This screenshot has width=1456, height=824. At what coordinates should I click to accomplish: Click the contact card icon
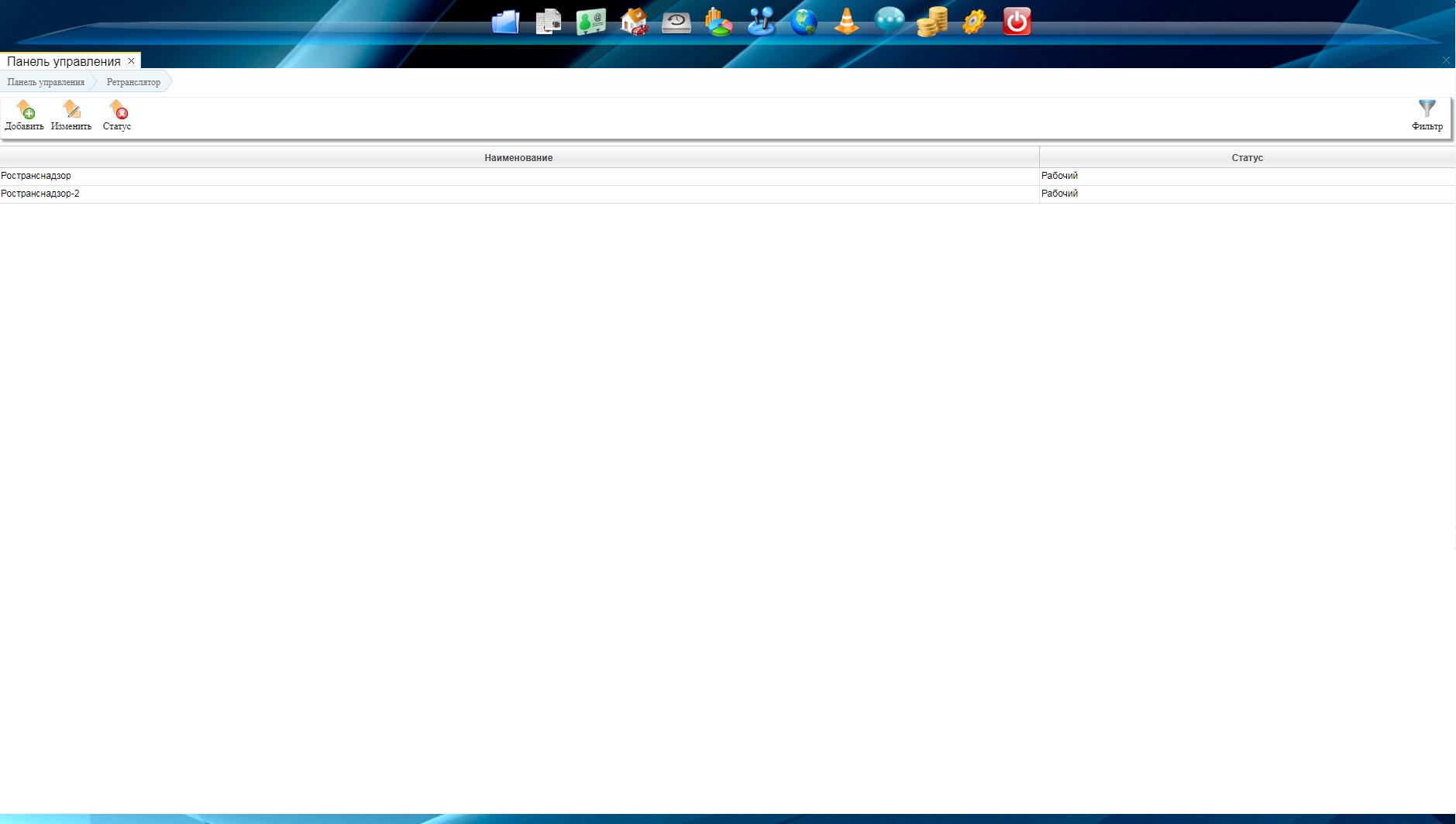pyautogui.click(x=591, y=22)
